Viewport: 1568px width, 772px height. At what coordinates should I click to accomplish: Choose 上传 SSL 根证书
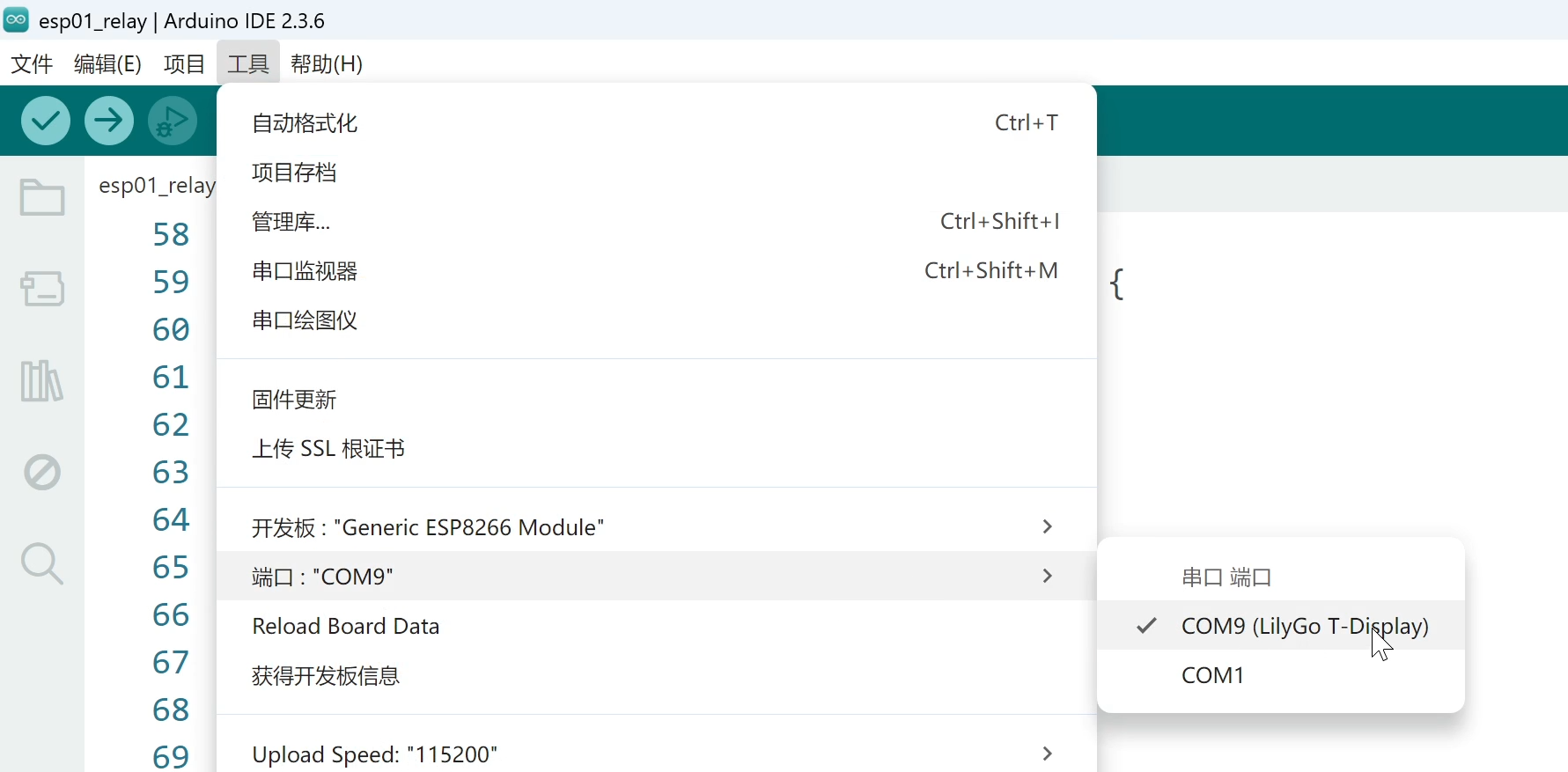[656, 449]
